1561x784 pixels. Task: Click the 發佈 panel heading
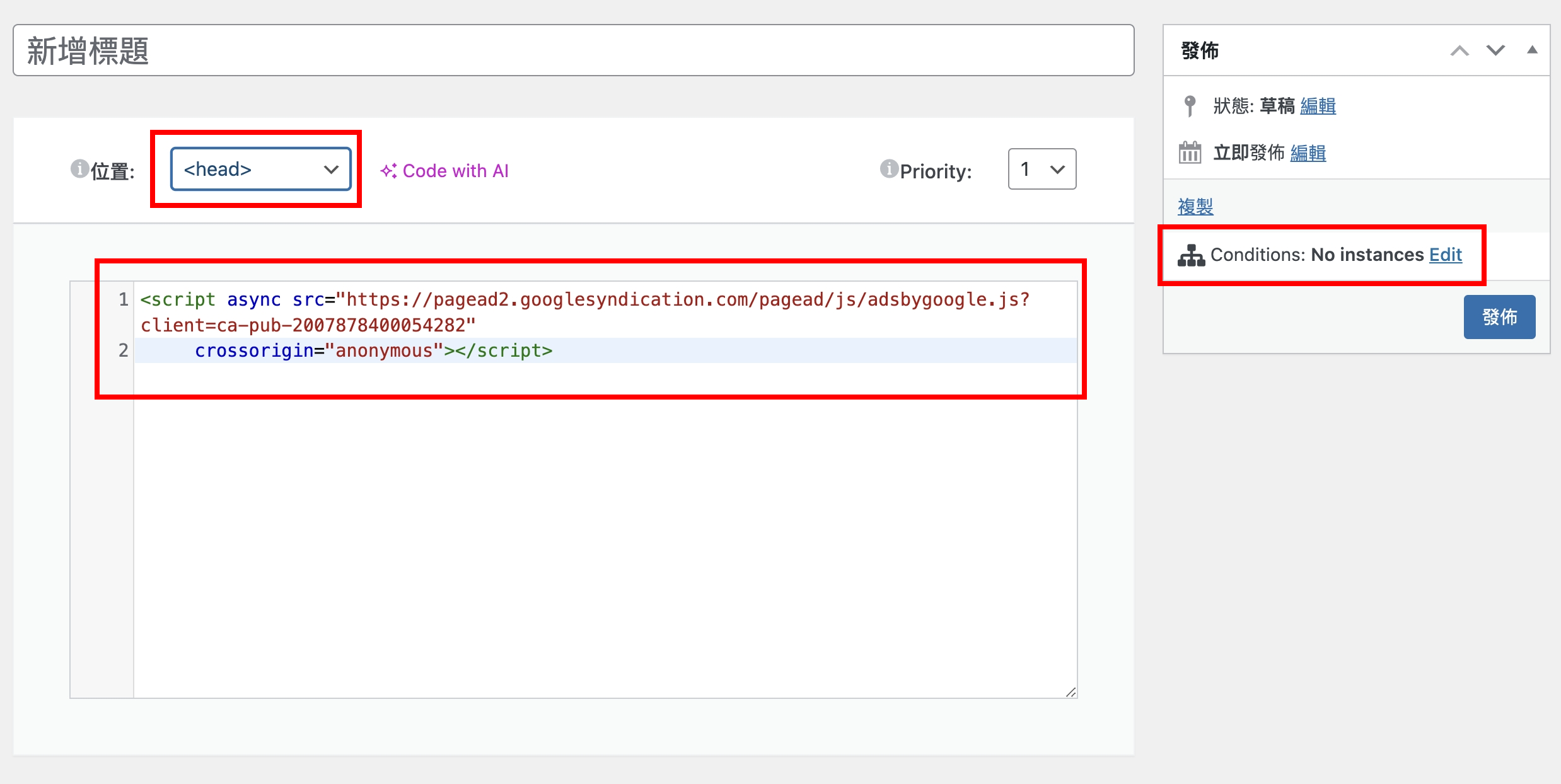click(1200, 50)
